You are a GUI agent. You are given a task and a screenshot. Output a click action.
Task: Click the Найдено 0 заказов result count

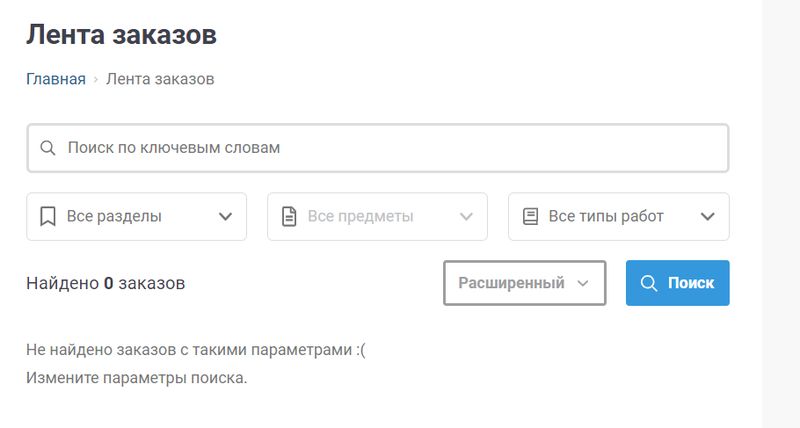[x=105, y=283]
